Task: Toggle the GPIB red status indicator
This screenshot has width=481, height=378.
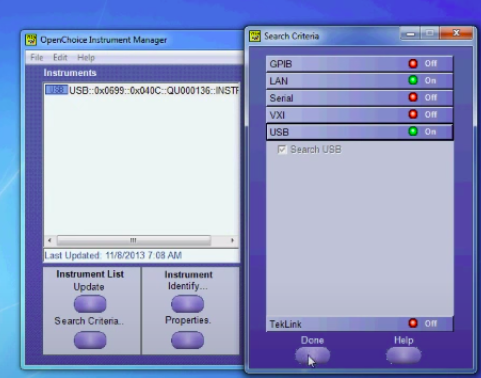Action: click(413, 63)
